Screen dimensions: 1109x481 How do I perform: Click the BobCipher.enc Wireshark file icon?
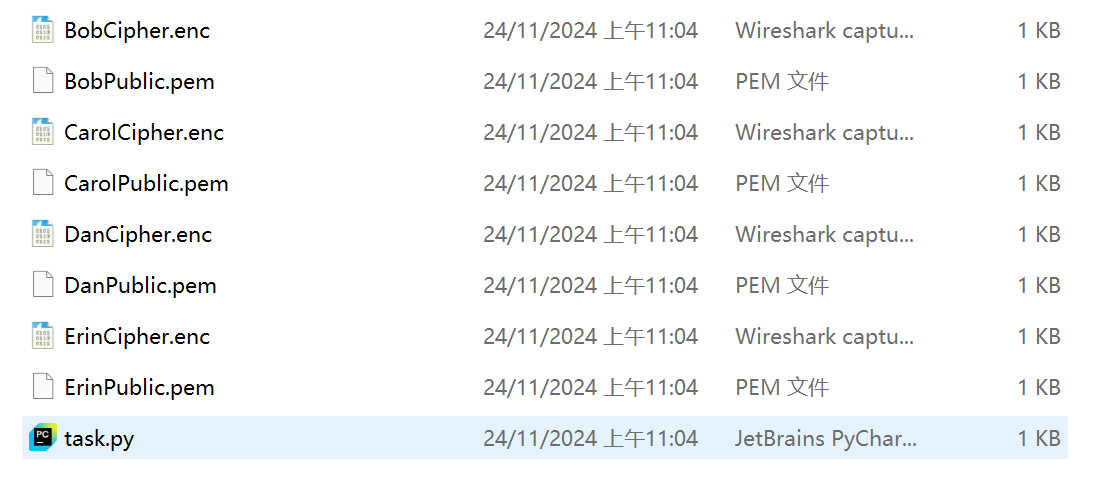click(42, 30)
